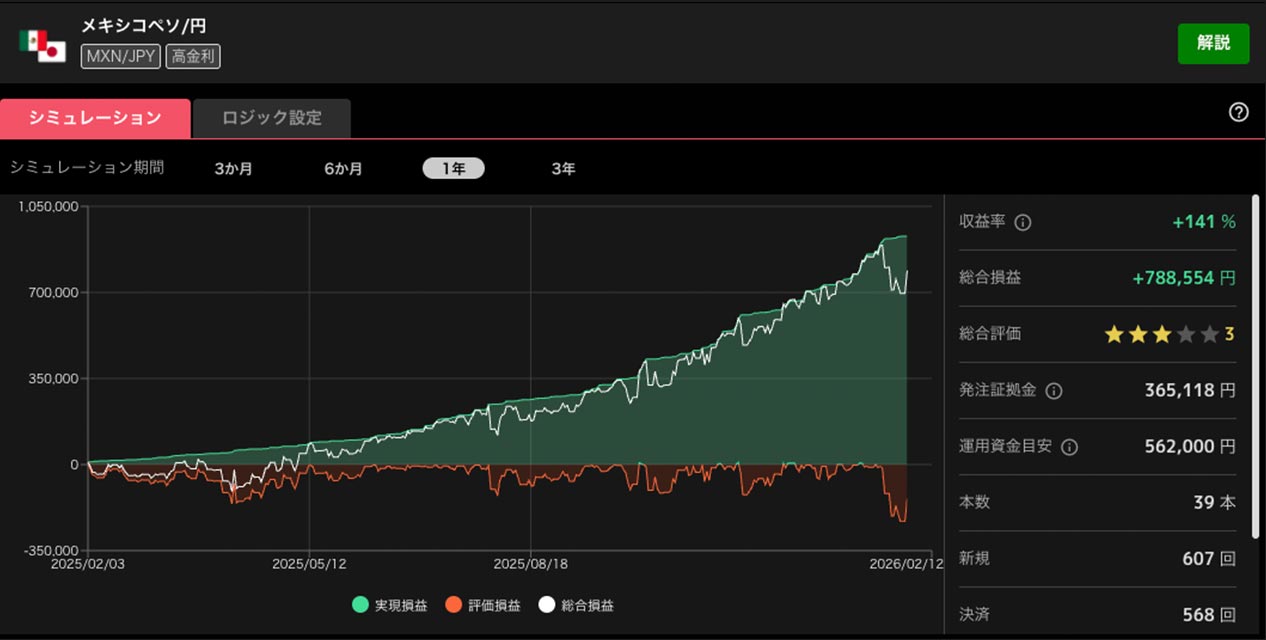This screenshot has width=1266, height=640.
Task: Click info icon beside 発注証拠金
Action: click(x=1053, y=391)
